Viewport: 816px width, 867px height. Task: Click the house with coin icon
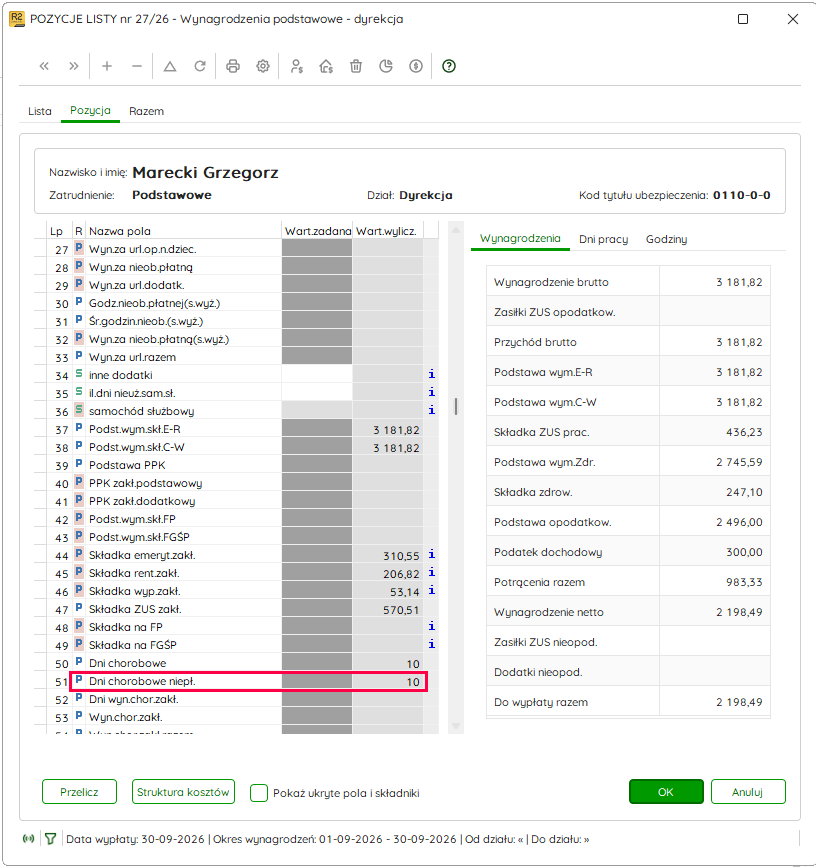coord(326,66)
